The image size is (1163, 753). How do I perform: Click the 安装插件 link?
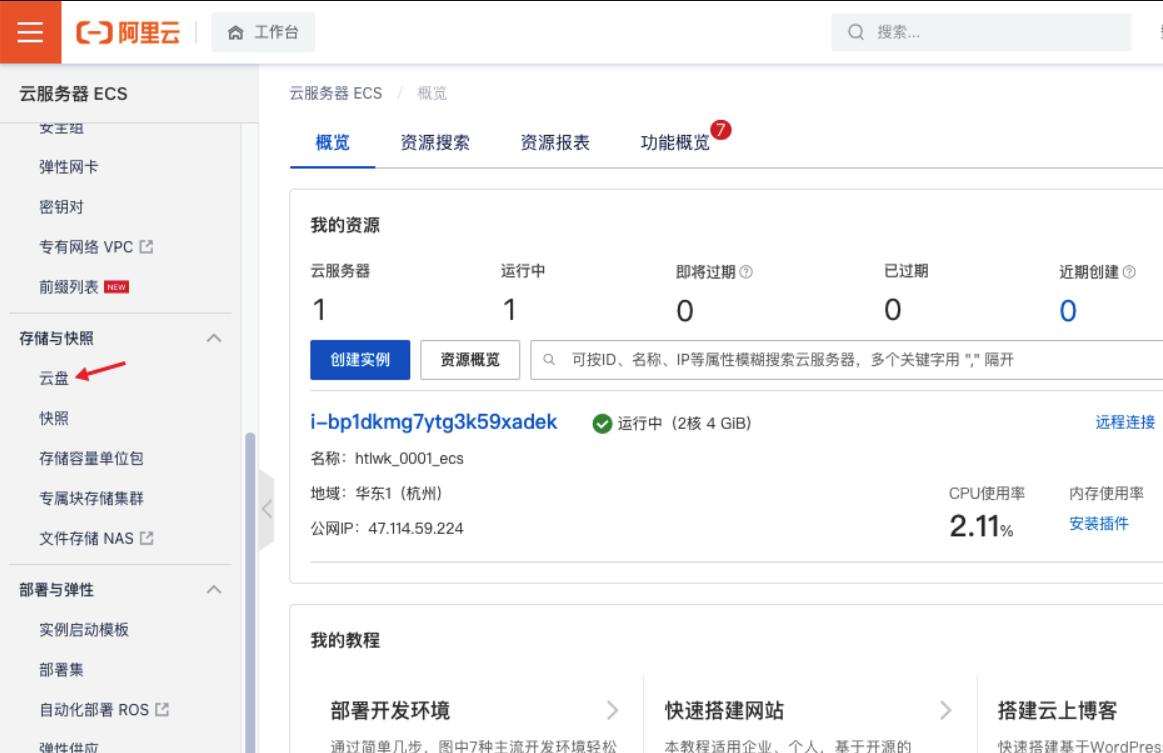[1098, 524]
